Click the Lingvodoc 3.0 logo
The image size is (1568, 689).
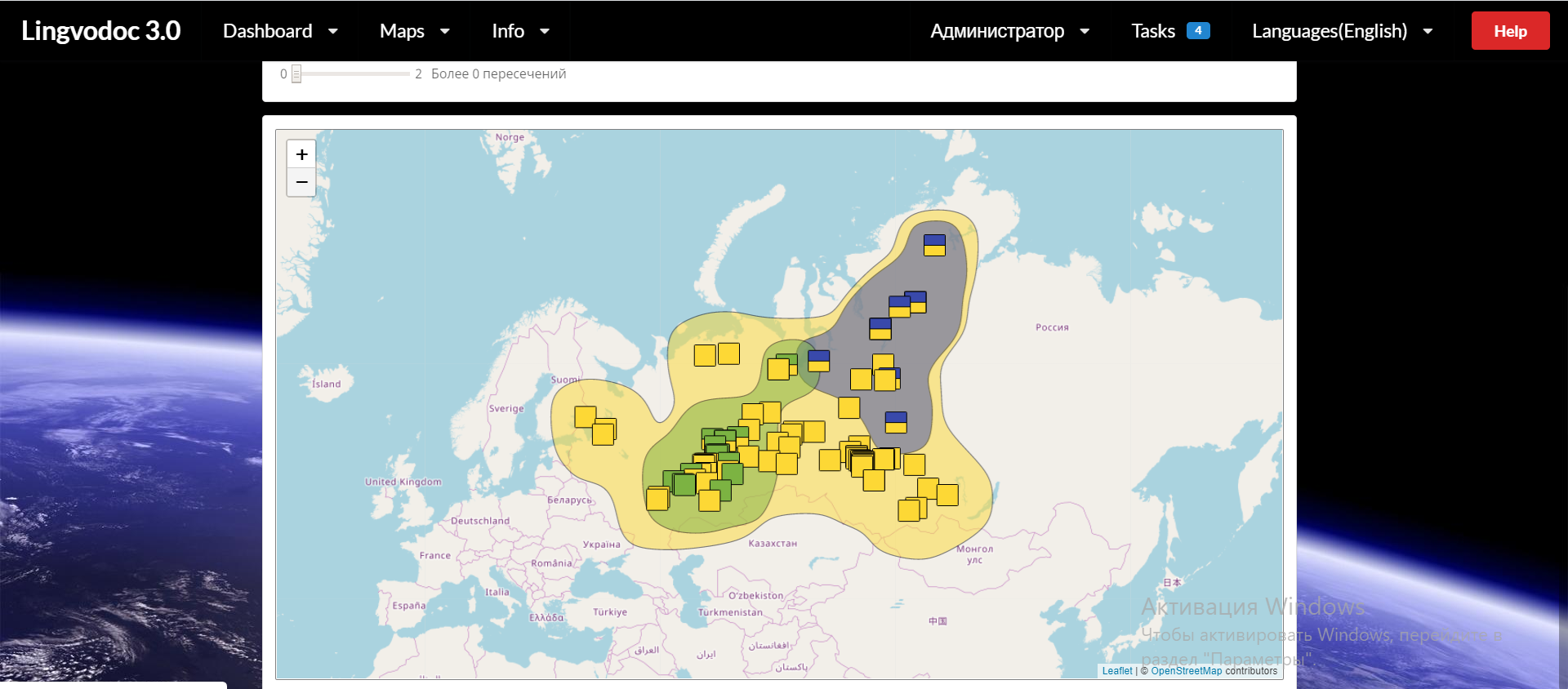(101, 31)
